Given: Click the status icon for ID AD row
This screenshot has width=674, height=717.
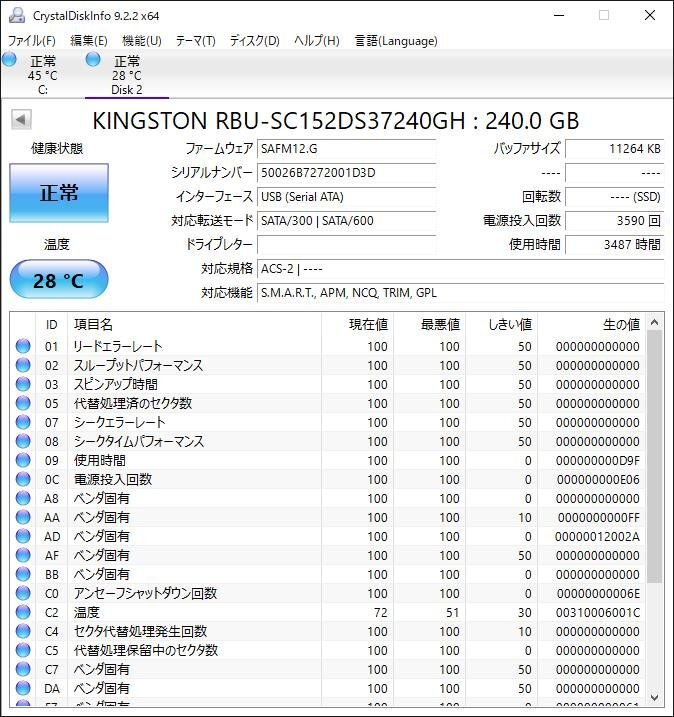Looking at the screenshot, I should (23, 536).
